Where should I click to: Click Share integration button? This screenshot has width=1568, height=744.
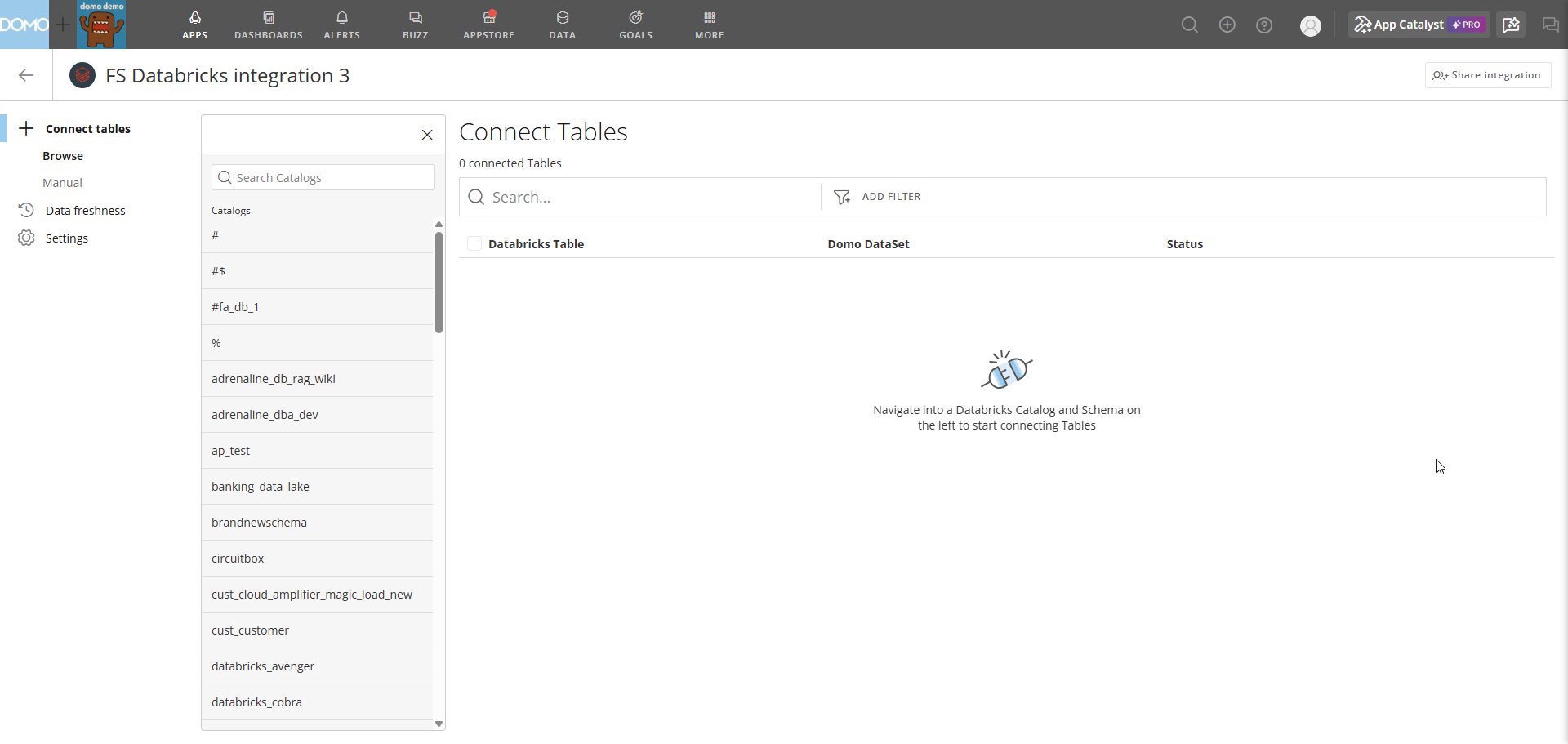pyautogui.click(x=1488, y=75)
